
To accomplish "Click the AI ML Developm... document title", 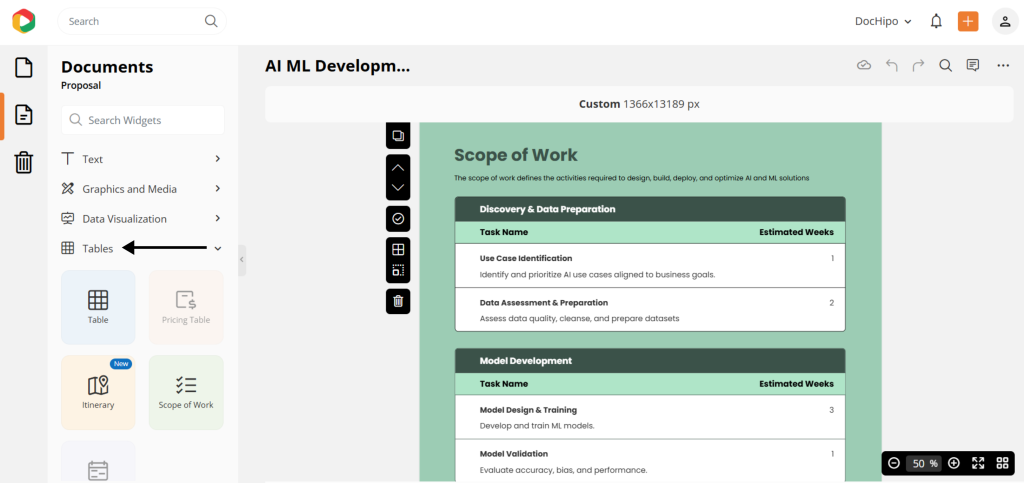I will click(x=338, y=66).
